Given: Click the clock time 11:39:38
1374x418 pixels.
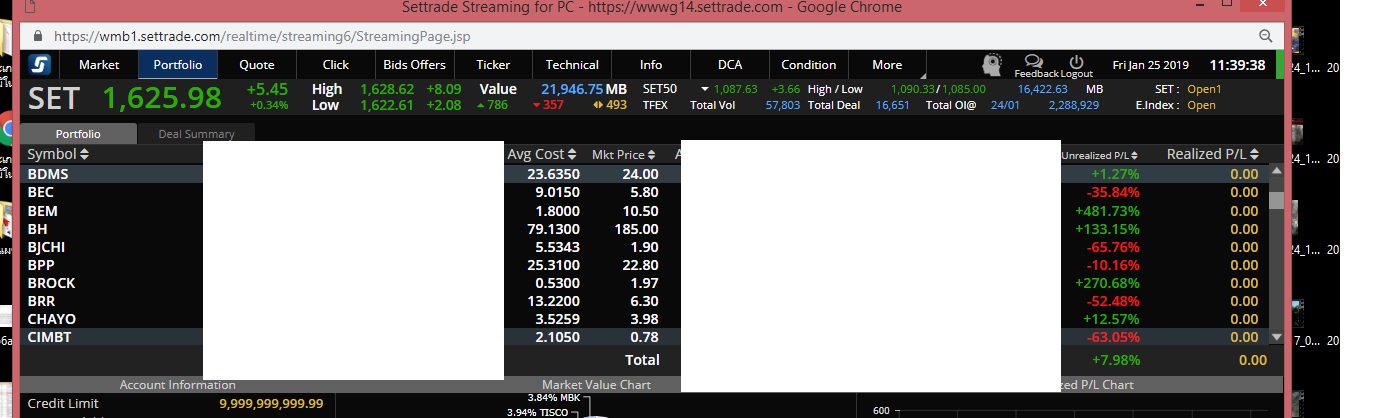Looking at the screenshot, I should pos(1237,65).
